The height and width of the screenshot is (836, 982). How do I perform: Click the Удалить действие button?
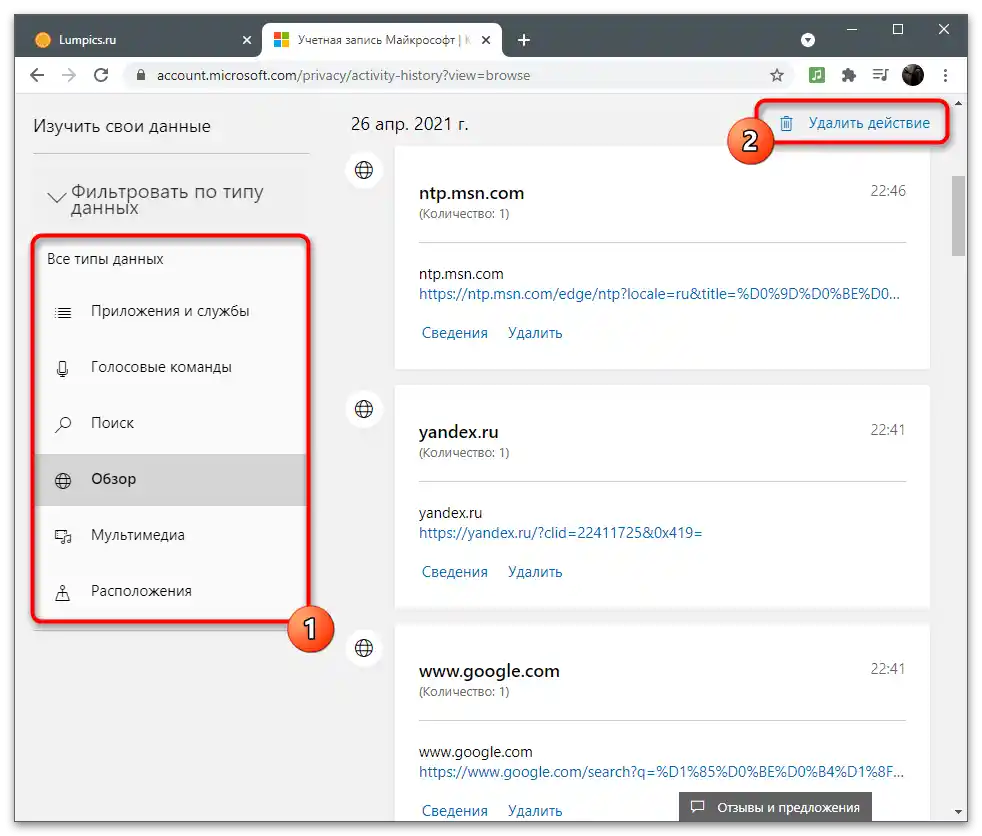click(855, 123)
